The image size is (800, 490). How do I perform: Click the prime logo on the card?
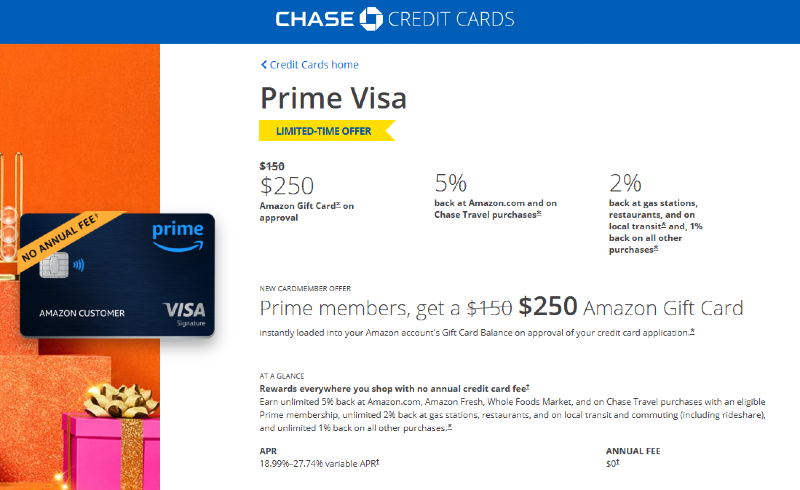pyautogui.click(x=178, y=236)
